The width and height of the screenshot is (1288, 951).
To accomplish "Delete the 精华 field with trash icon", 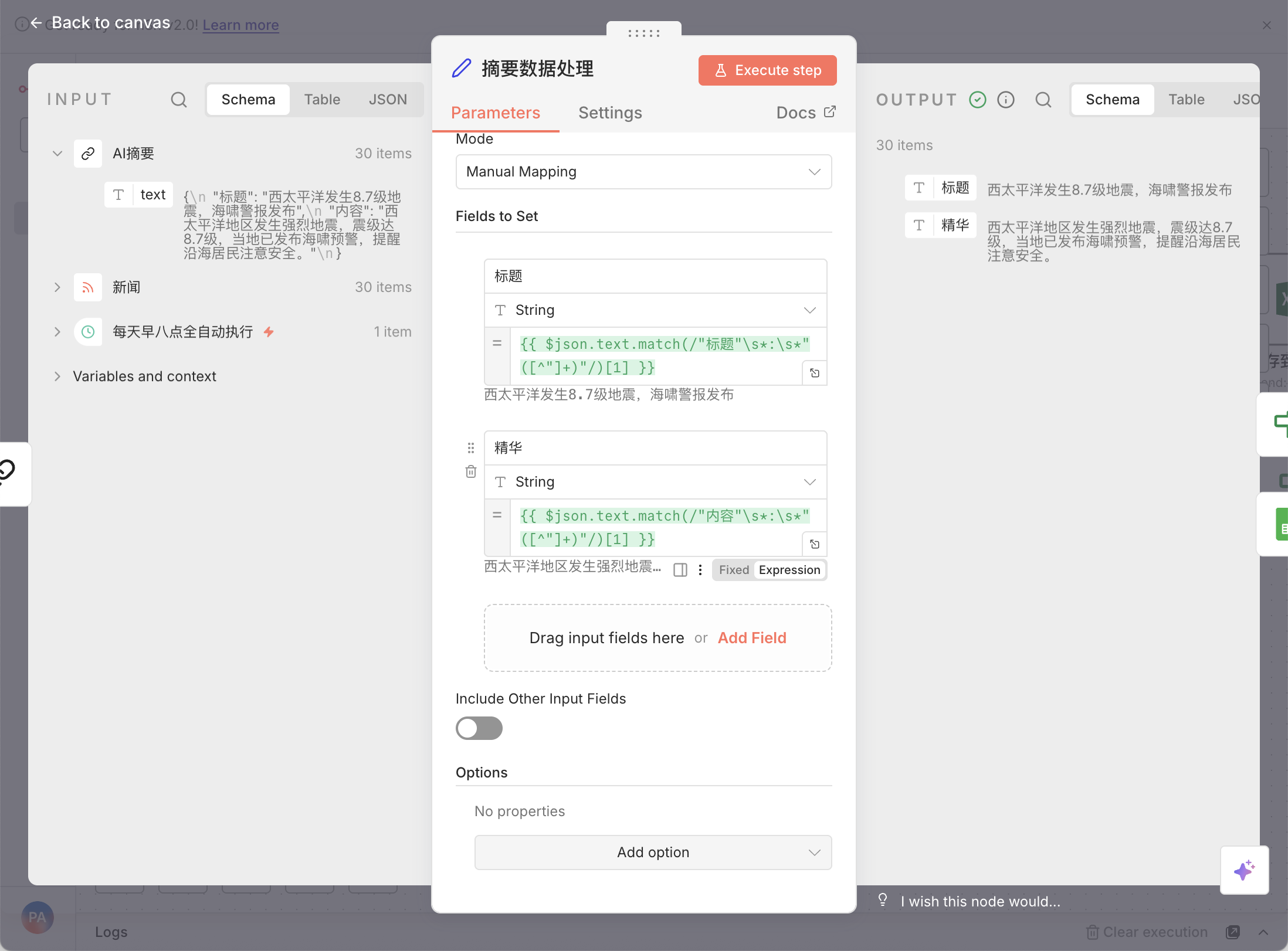I will coord(470,471).
